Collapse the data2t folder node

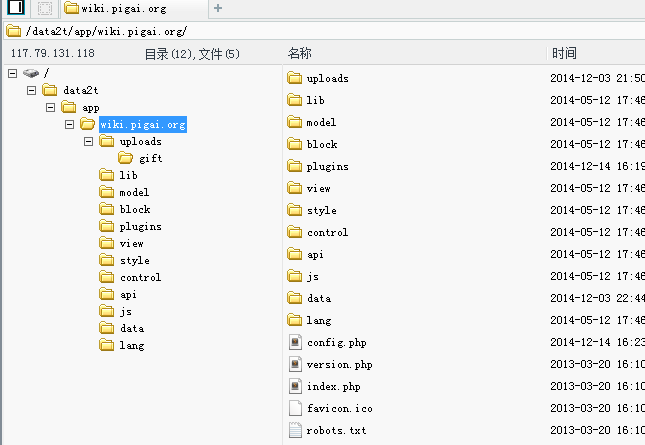[x=32, y=90]
